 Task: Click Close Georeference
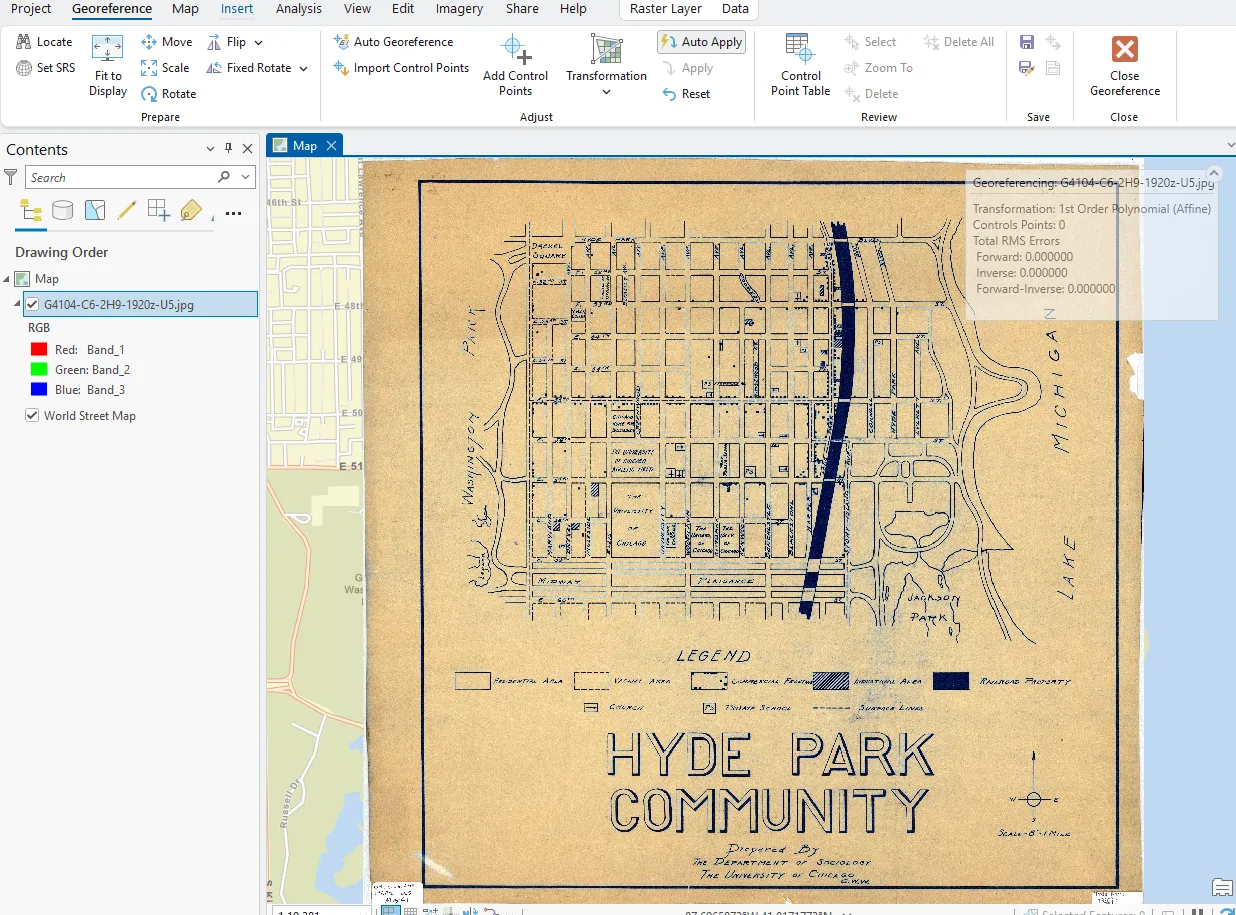pyautogui.click(x=1125, y=66)
